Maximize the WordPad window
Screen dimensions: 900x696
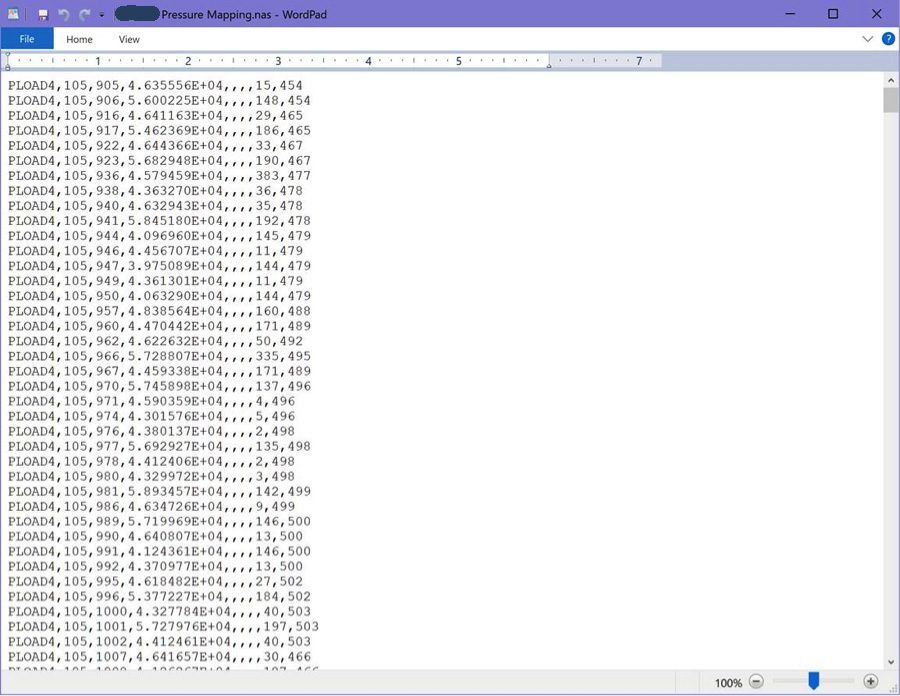coord(833,14)
